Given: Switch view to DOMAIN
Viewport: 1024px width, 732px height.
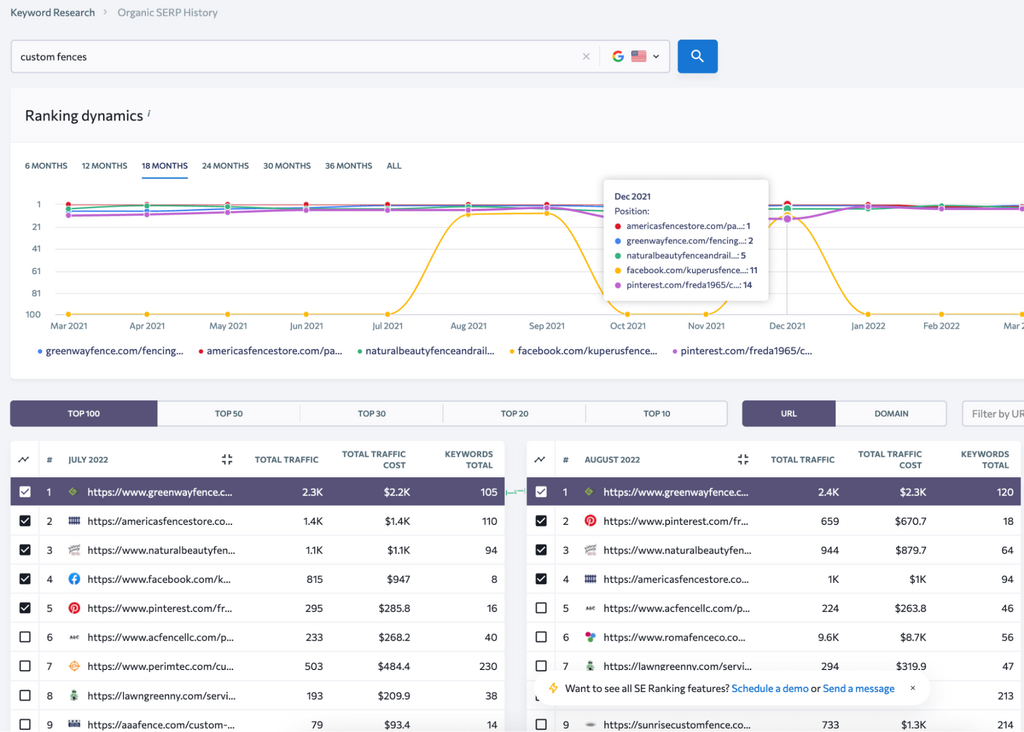Looking at the screenshot, I should 891,414.
